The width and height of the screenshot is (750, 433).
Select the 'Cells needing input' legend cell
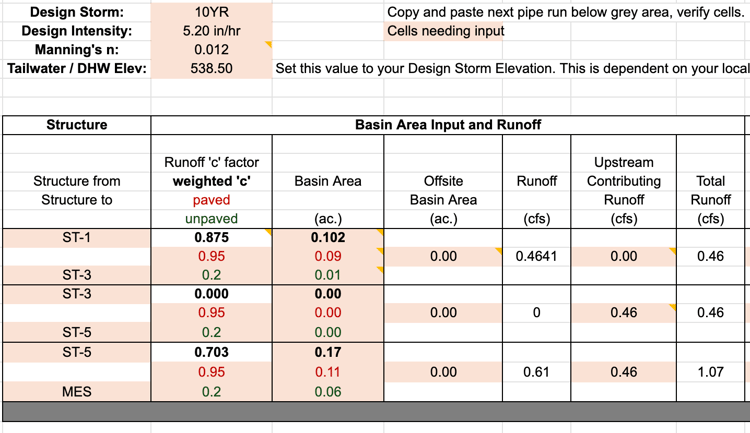click(443, 31)
